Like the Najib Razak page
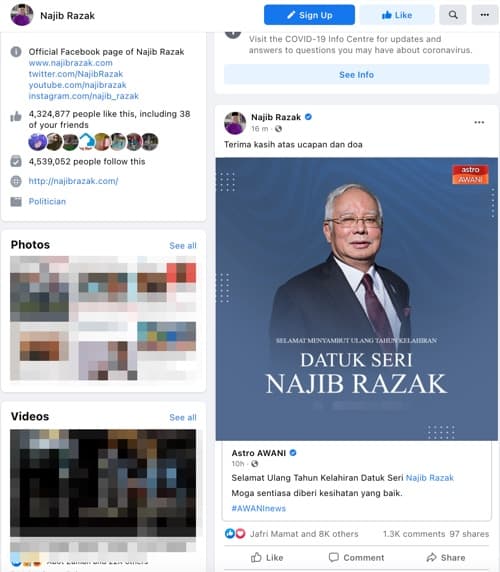 point(397,15)
